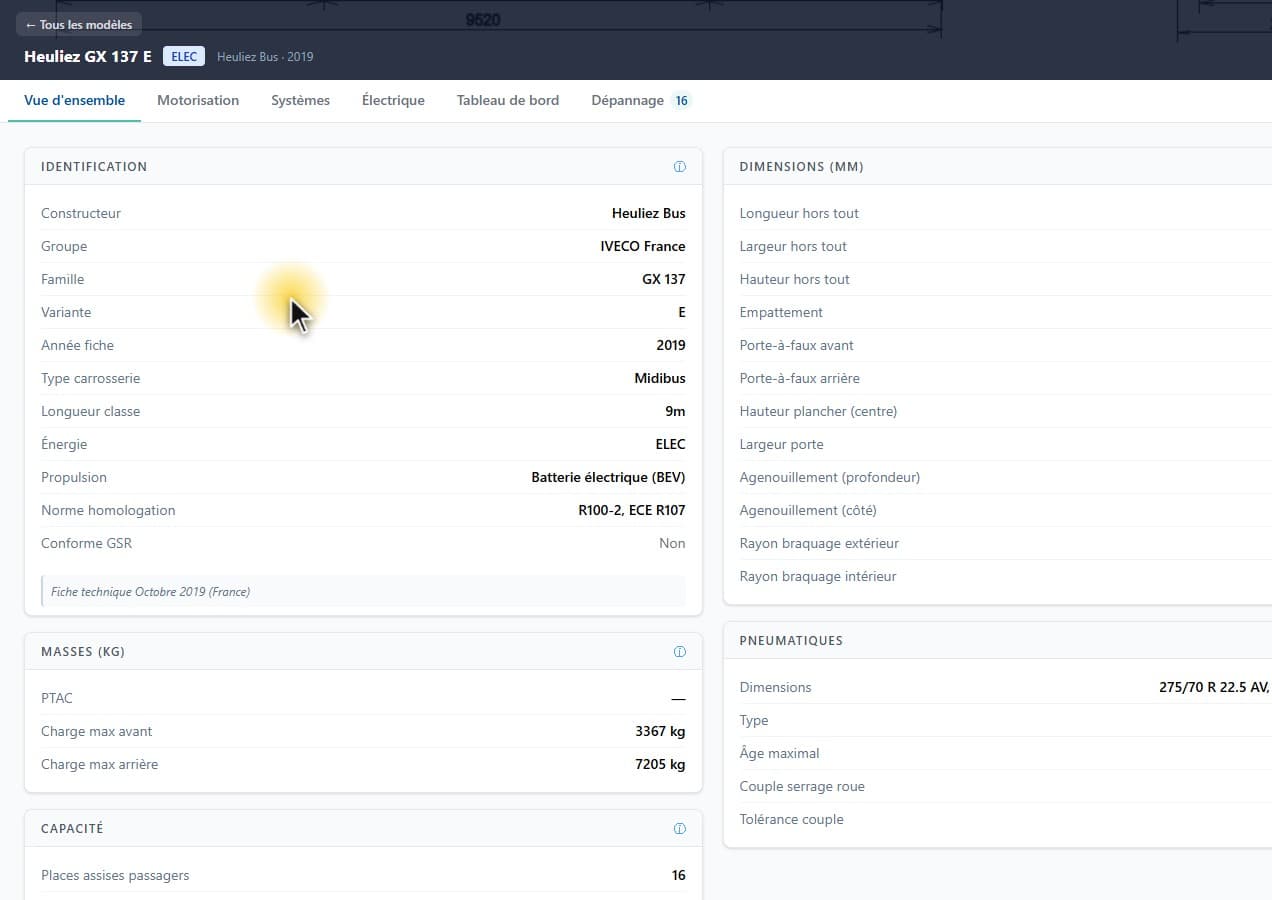The image size is (1272, 900).
Task: Click the Longueur hors tout label
Action: click(x=799, y=213)
